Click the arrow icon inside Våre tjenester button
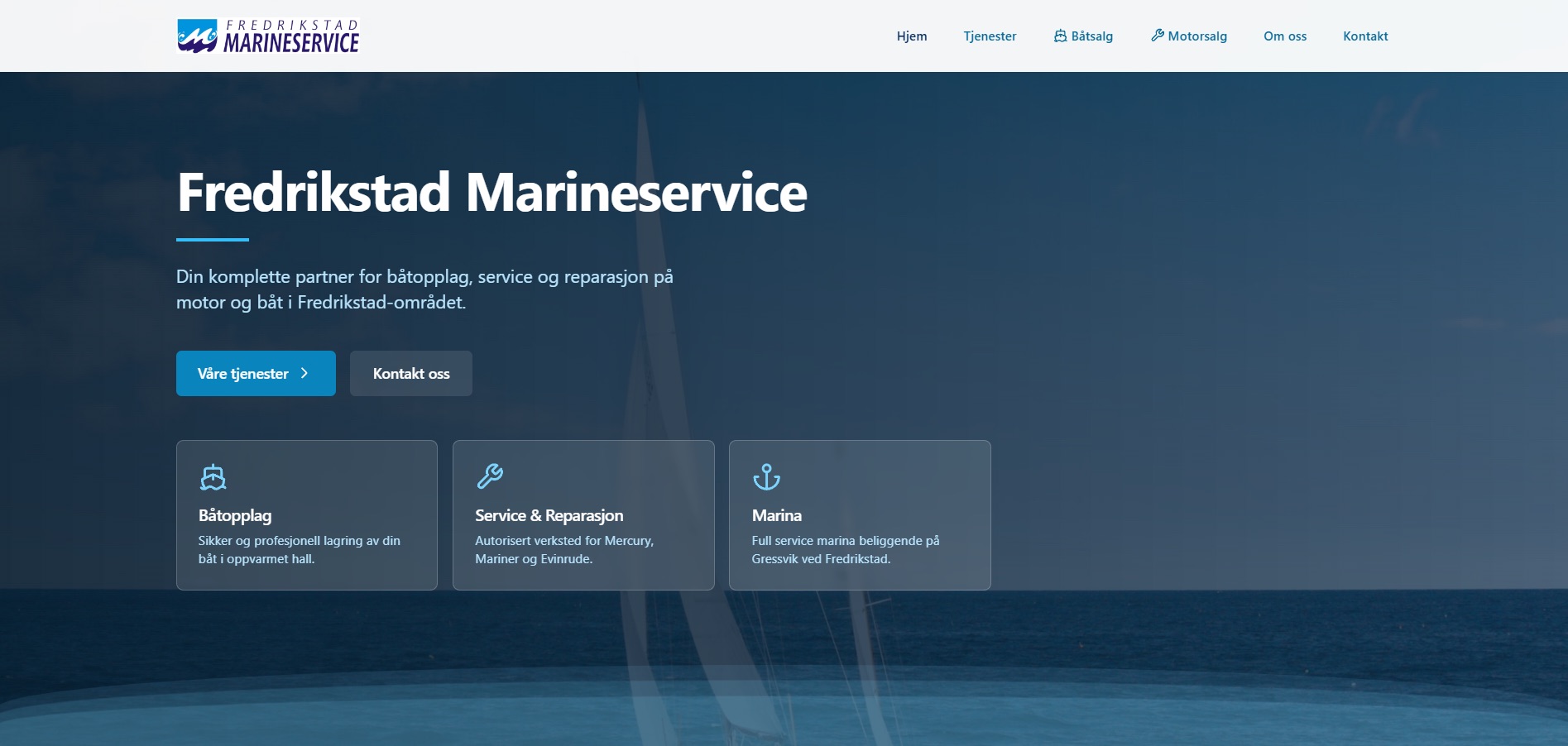 pyautogui.click(x=304, y=374)
